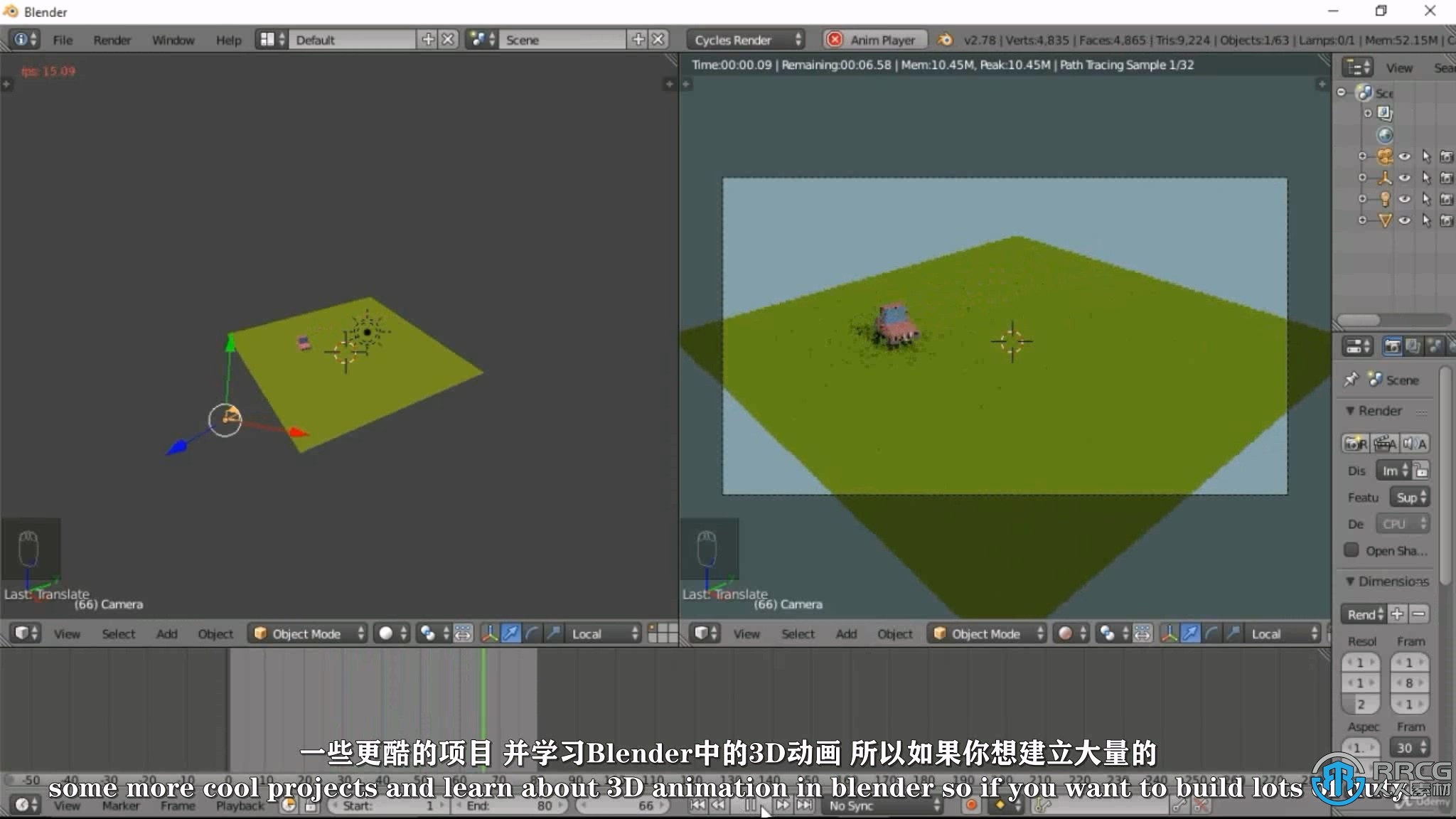
Task: Click the Object menu in right viewport
Action: tap(893, 633)
